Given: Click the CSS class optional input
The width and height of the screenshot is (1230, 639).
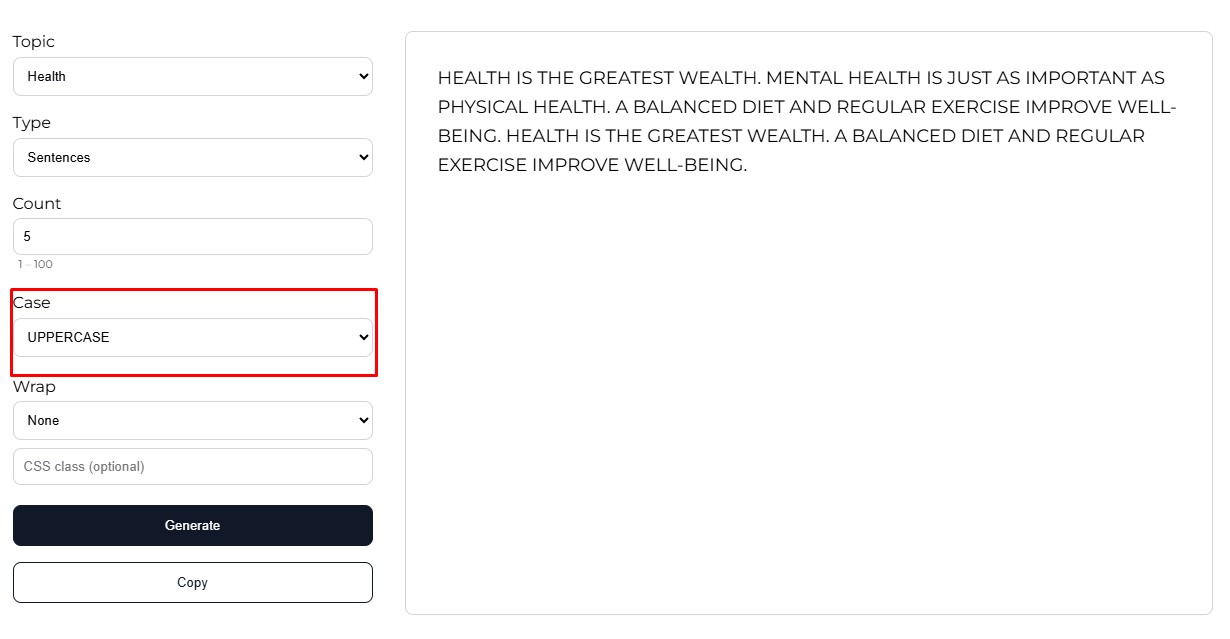Looking at the screenshot, I should 192,466.
